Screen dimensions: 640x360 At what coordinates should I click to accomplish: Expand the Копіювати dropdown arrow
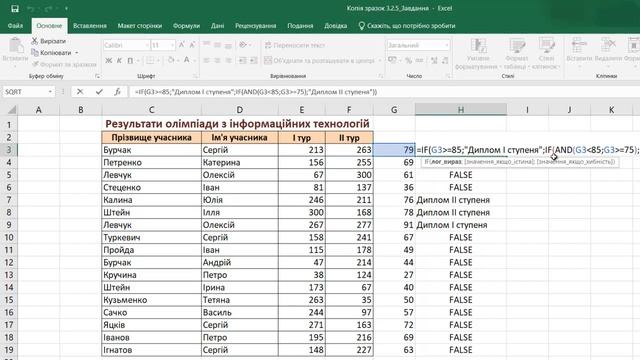coord(76,53)
